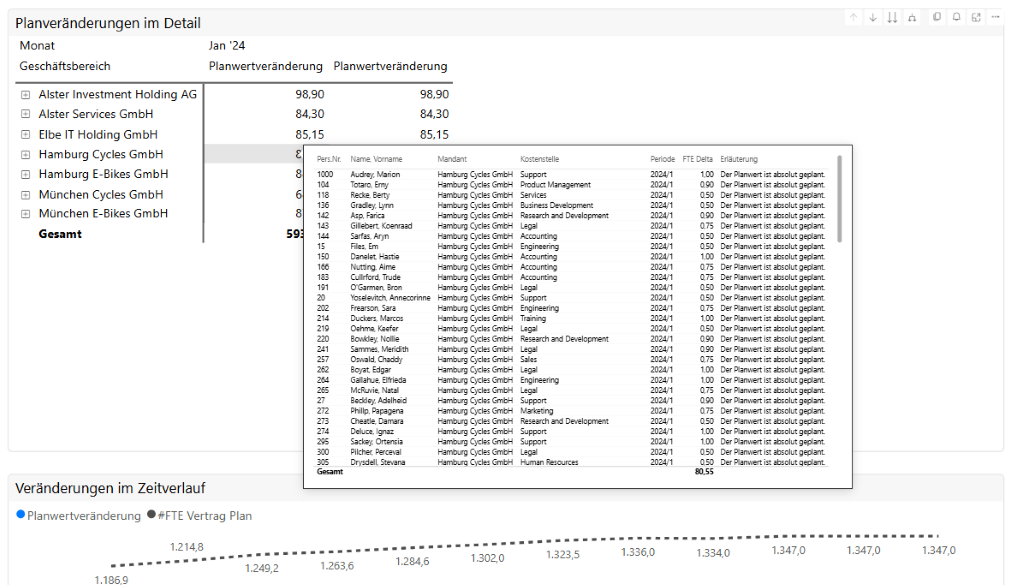This screenshot has width=1024, height=585.
Task: Click Periode column header in tooltip
Action: tap(662, 159)
